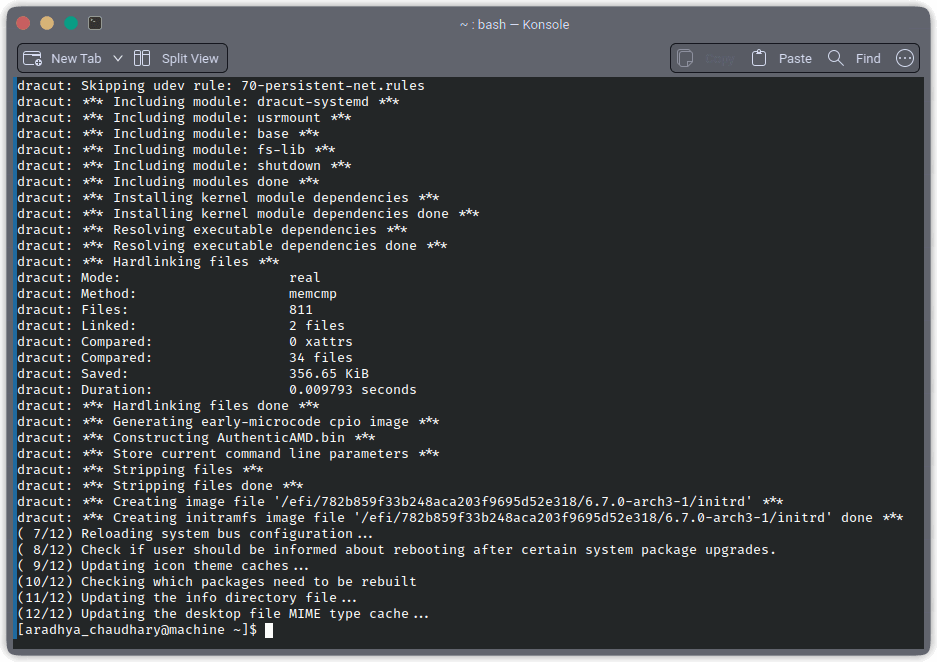Click the shell prompt input line
The image size is (937, 662).
coord(469,630)
